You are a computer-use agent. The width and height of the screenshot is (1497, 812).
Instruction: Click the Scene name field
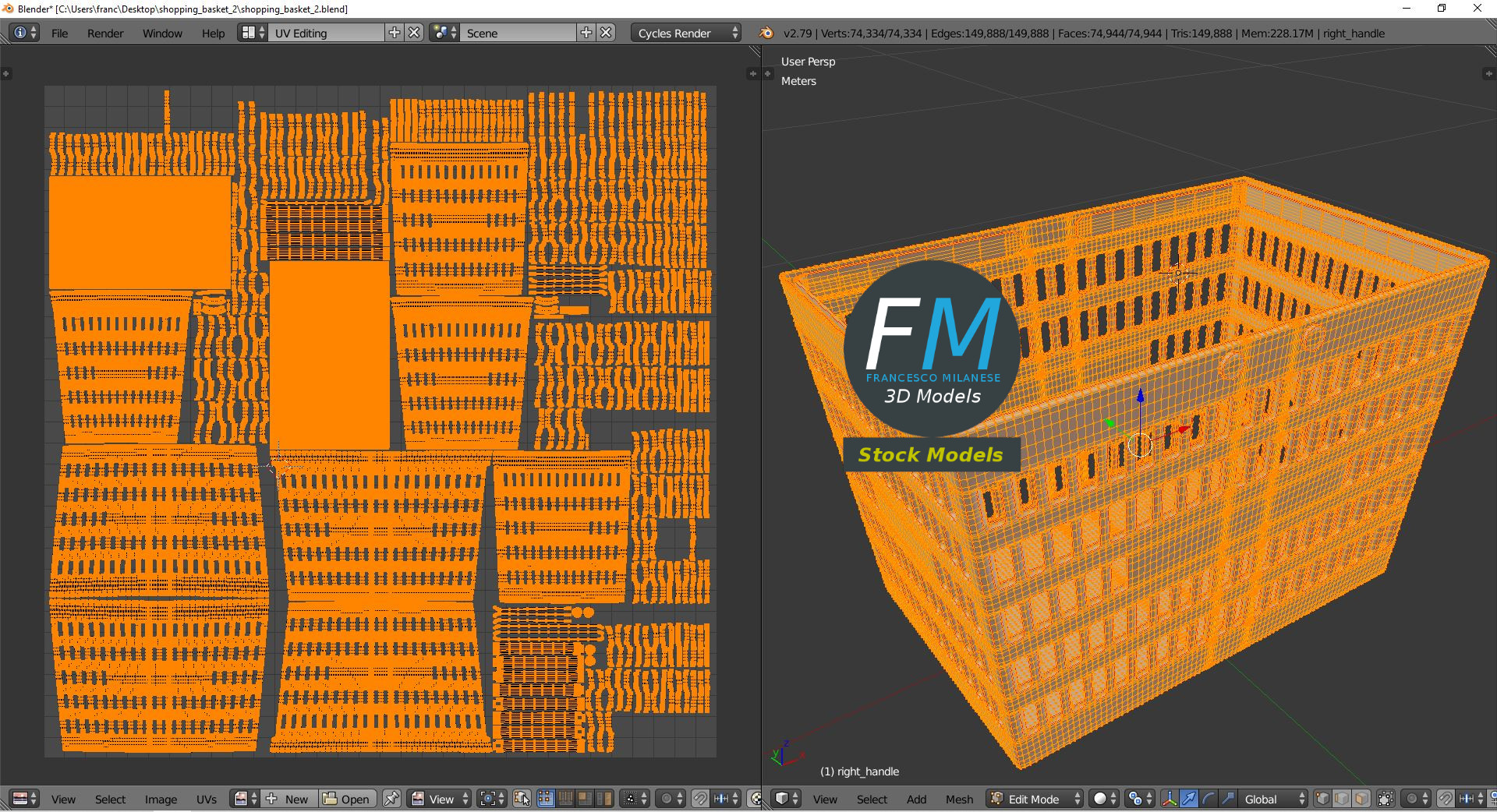click(x=518, y=33)
